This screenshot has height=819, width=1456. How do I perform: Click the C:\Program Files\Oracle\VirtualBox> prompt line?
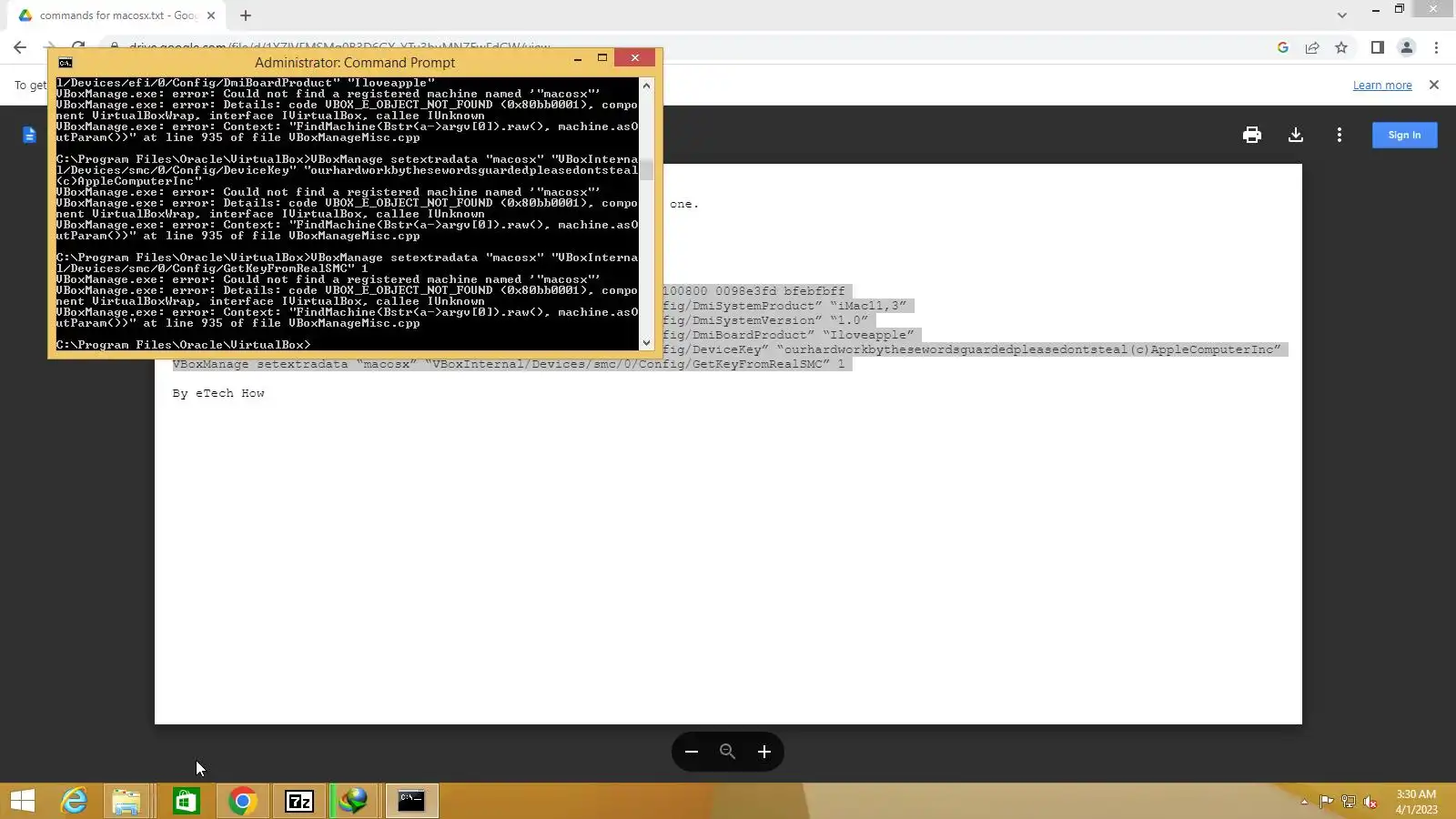184,345
